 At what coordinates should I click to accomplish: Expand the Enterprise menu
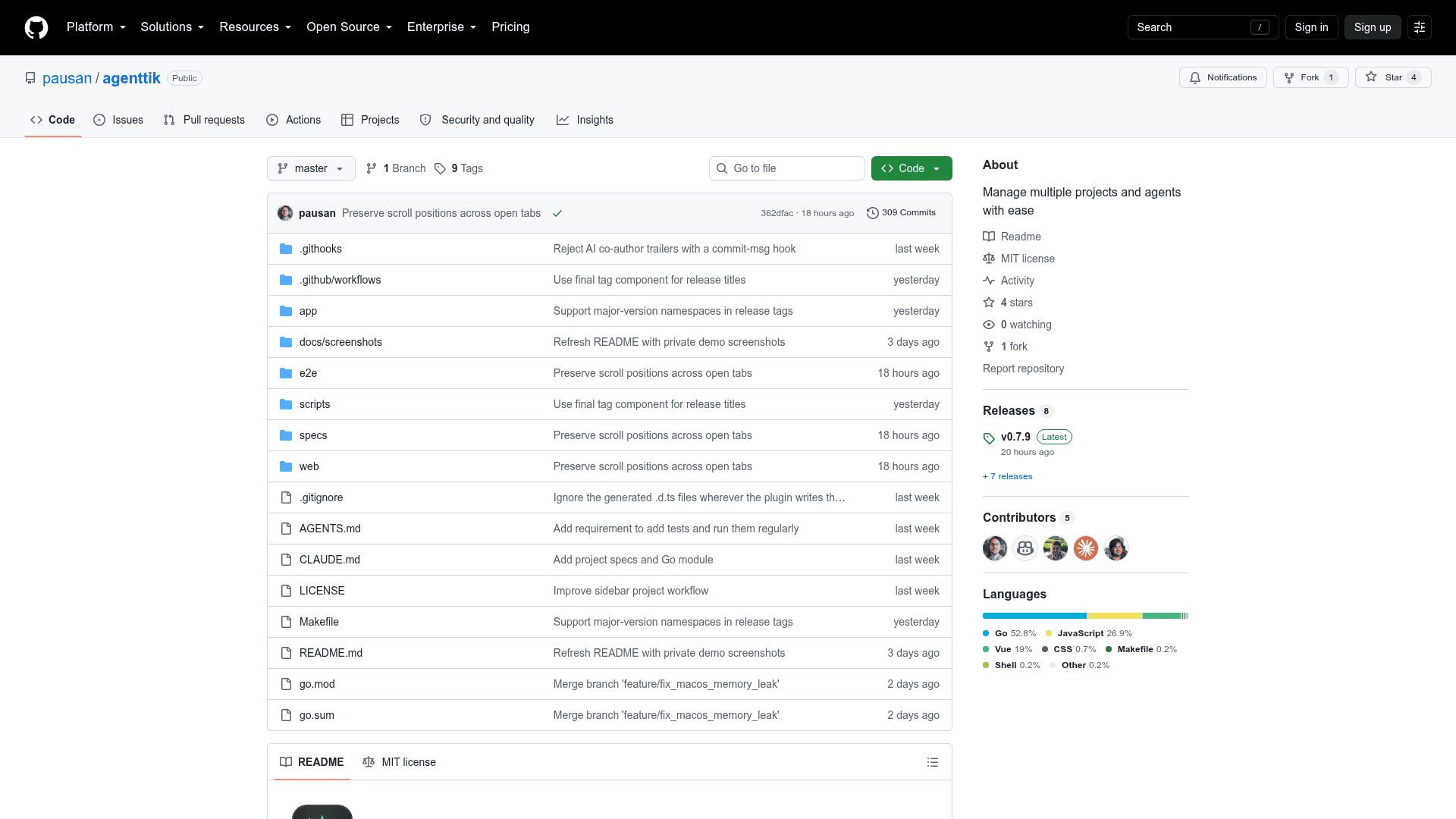442,27
